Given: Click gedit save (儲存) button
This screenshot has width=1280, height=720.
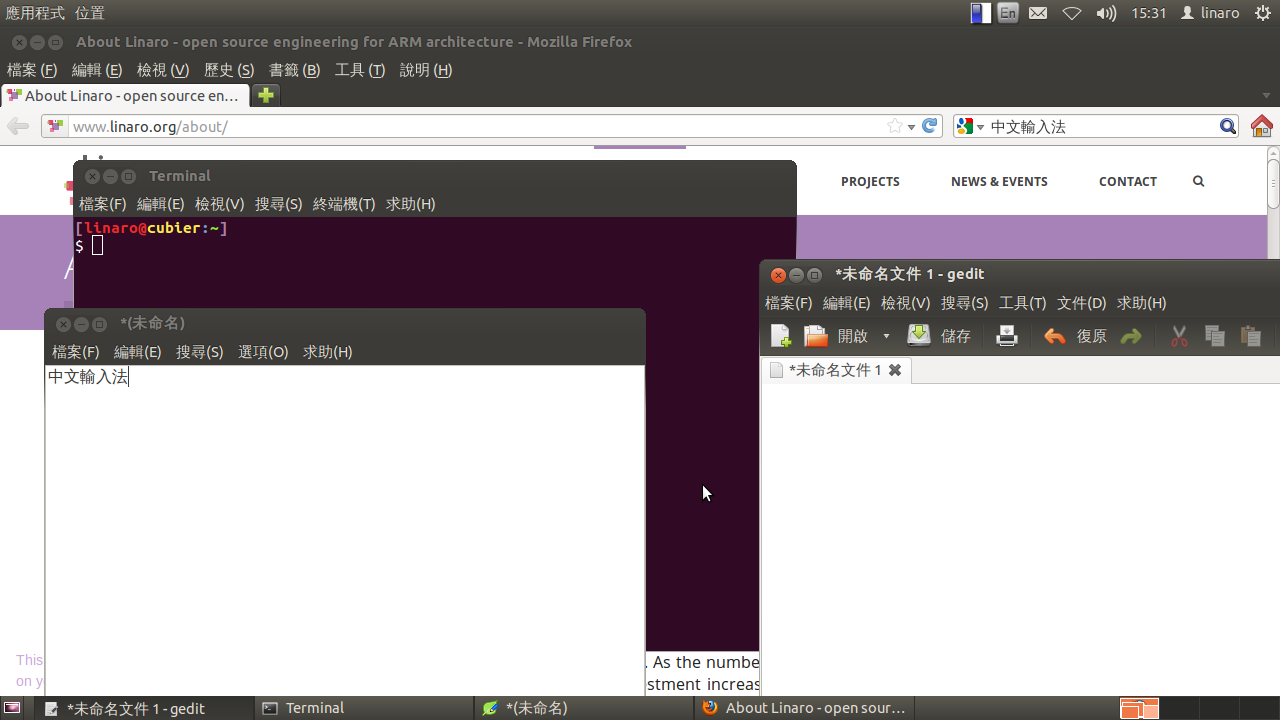Looking at the screenshot, I should (939, 336).
